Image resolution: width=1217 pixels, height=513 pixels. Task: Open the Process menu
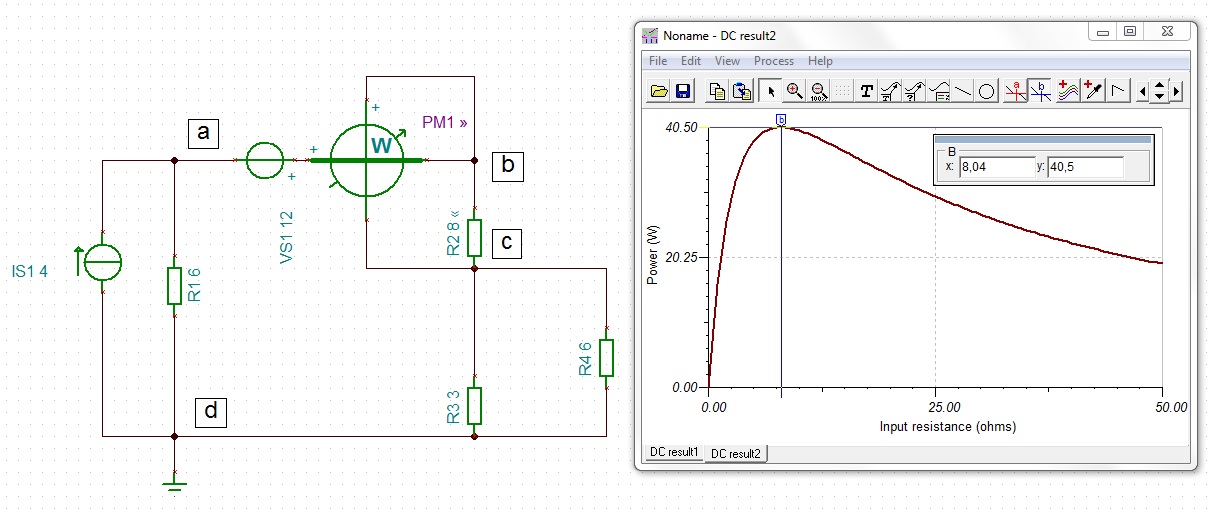coord(774,61)
